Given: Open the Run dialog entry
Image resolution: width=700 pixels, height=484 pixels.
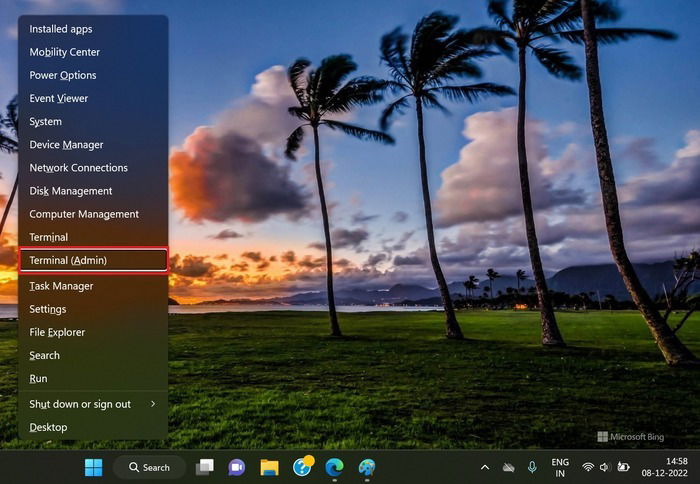Looking at the screenshot, I should pos(93,379).
